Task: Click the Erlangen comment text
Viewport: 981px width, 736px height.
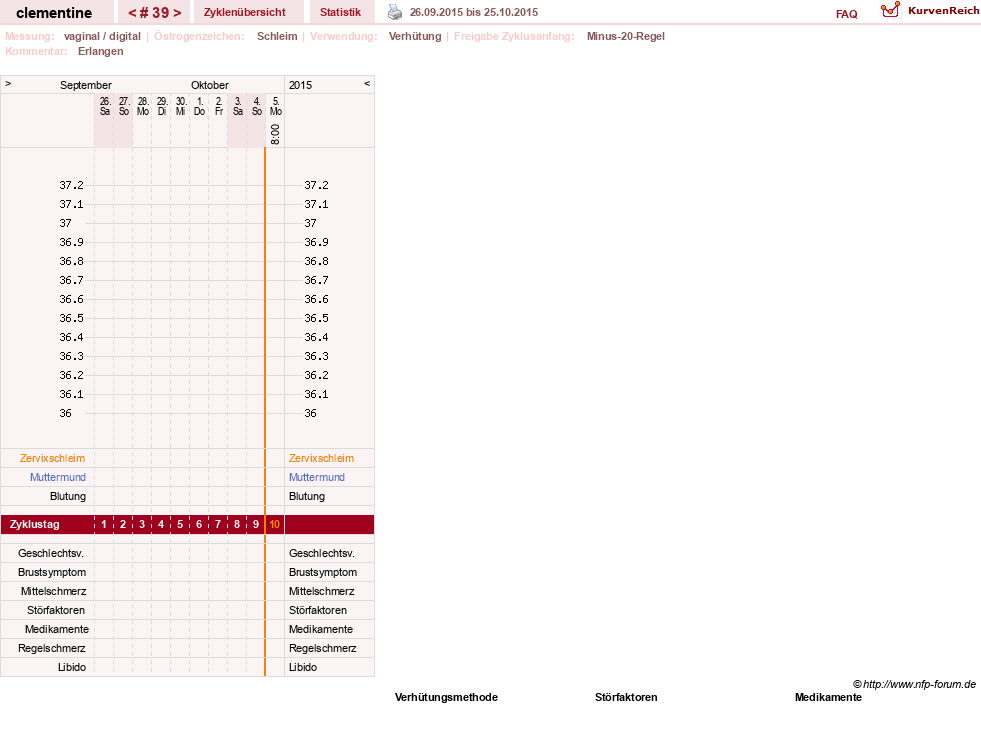Action: 101,51
